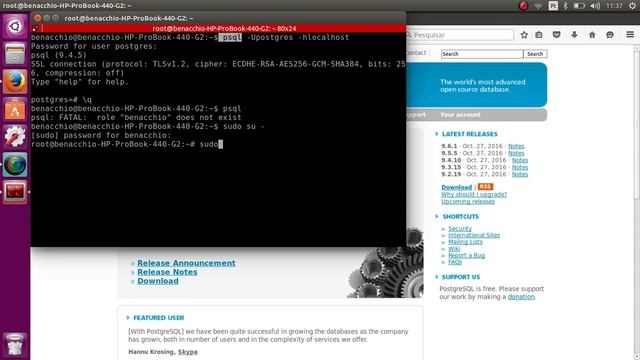This screenshot has height=360, width=640.
Task: Open the battery indicator menu
Action: tap(579, 6)
